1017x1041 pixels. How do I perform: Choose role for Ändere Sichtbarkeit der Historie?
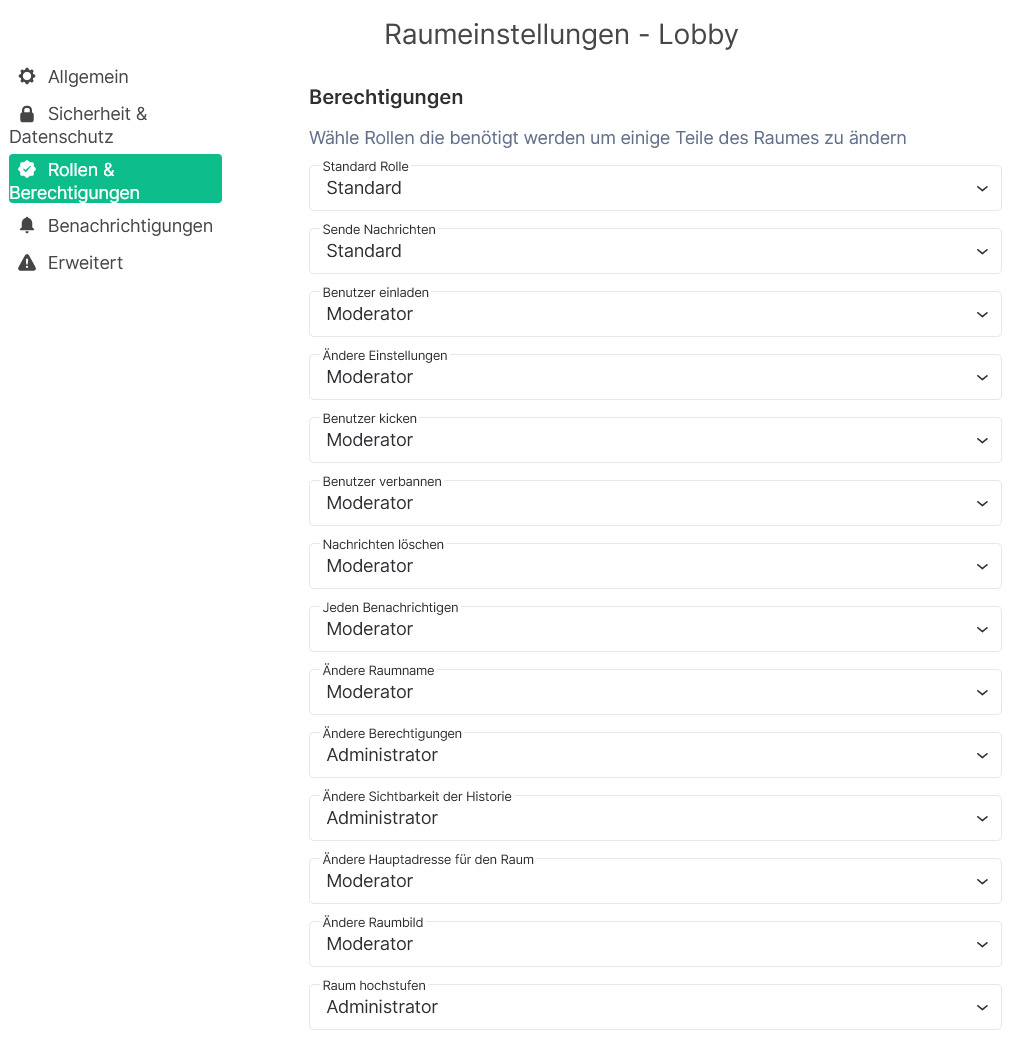coord(655,819)
